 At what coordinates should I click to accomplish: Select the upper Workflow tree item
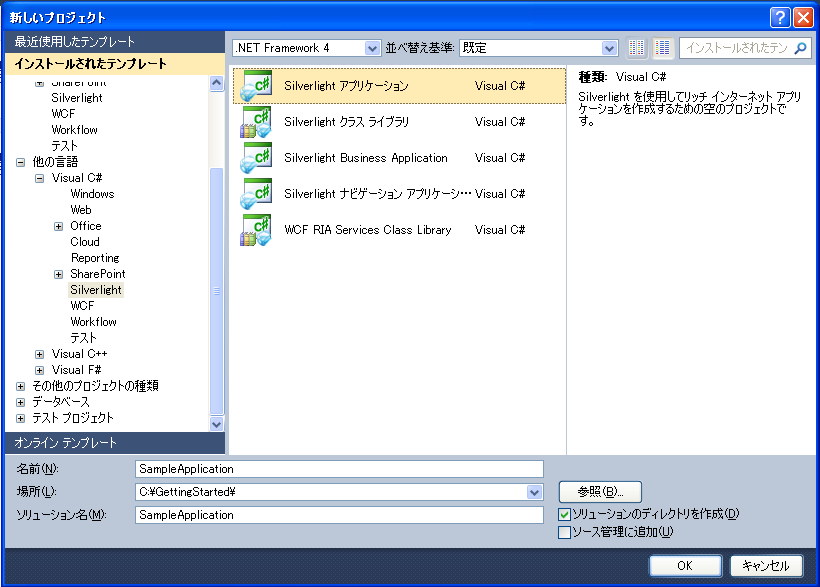tap(74, 130)
